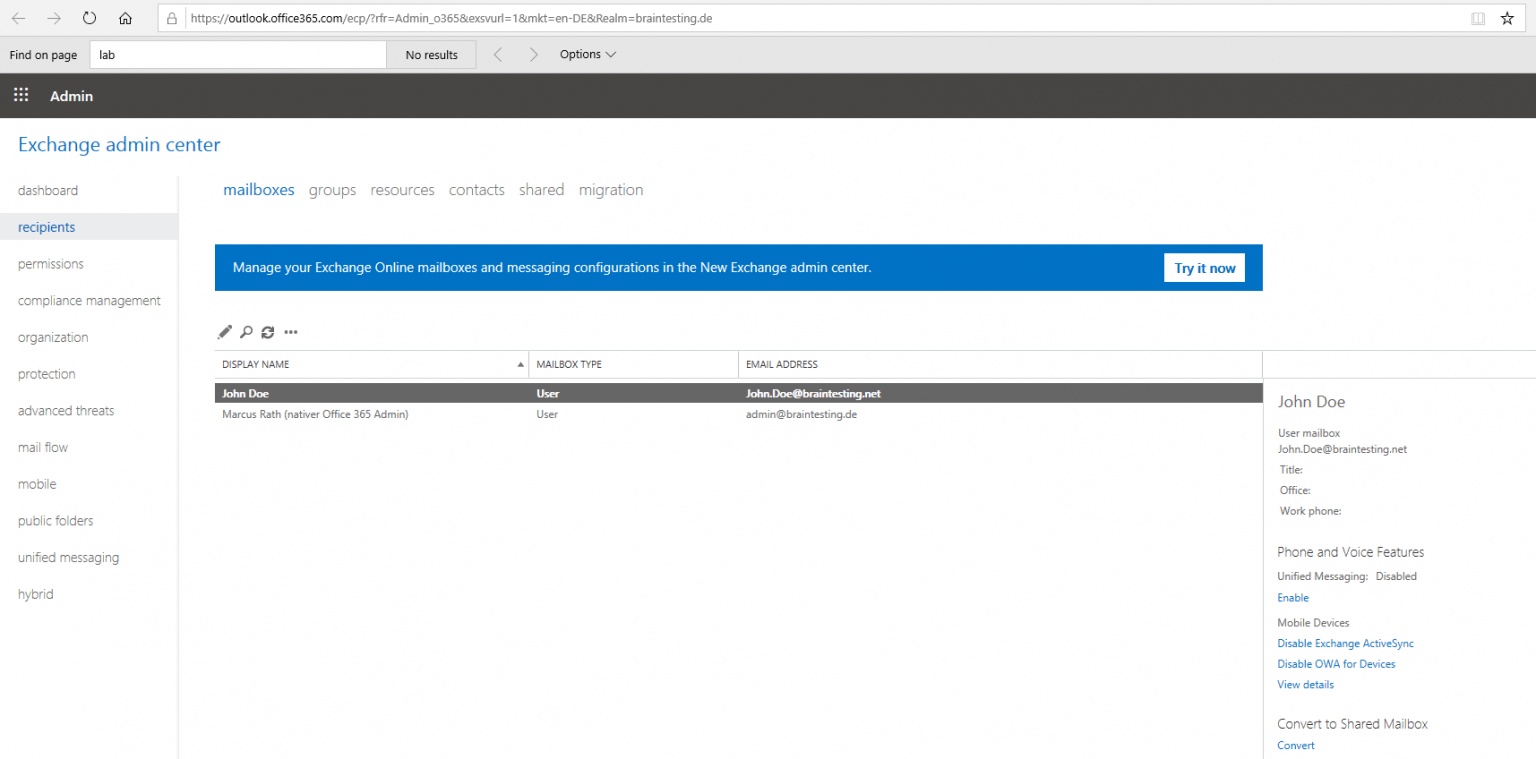The height and width of the screenshot is (759, 1536).
Task: Select the pencil edit icon in the toolbar
Action: click(224, 331)
